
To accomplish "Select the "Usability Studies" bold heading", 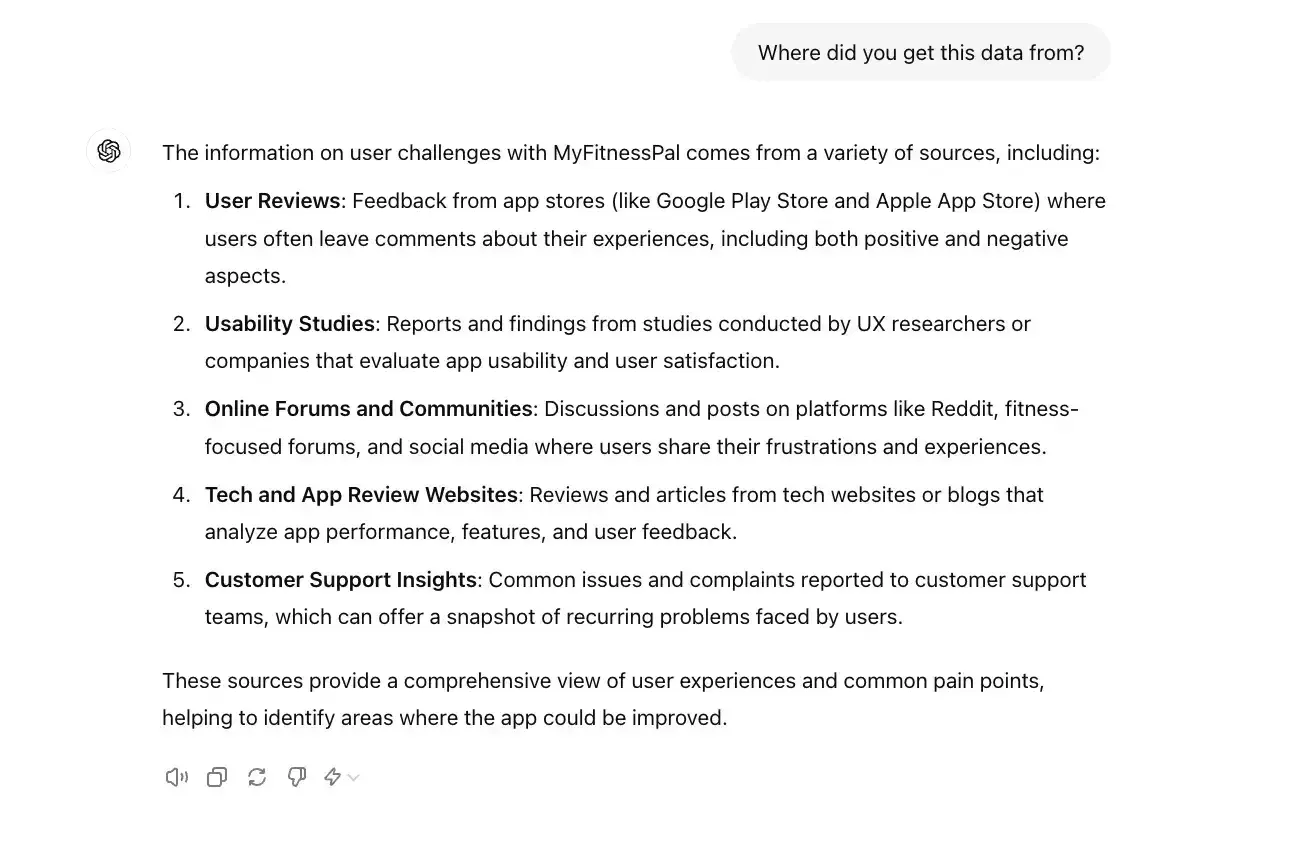I will (x=289, y=324).
